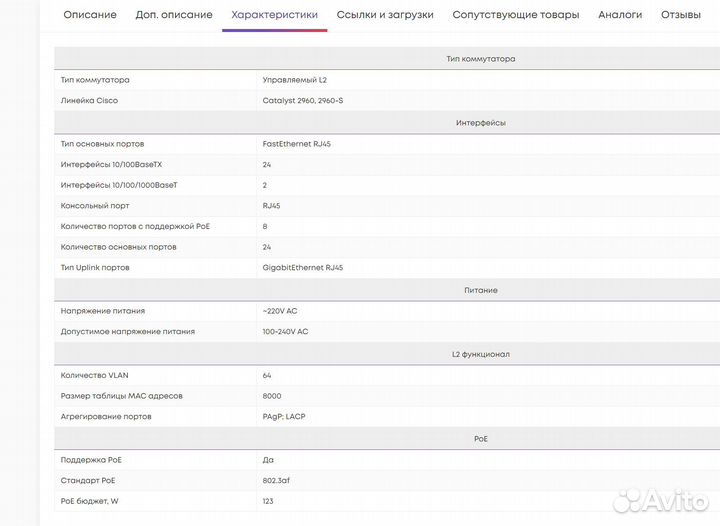Select the value PAgP; LACP
The height and width of the screenshot is (526, 720).
coord(284,416)
